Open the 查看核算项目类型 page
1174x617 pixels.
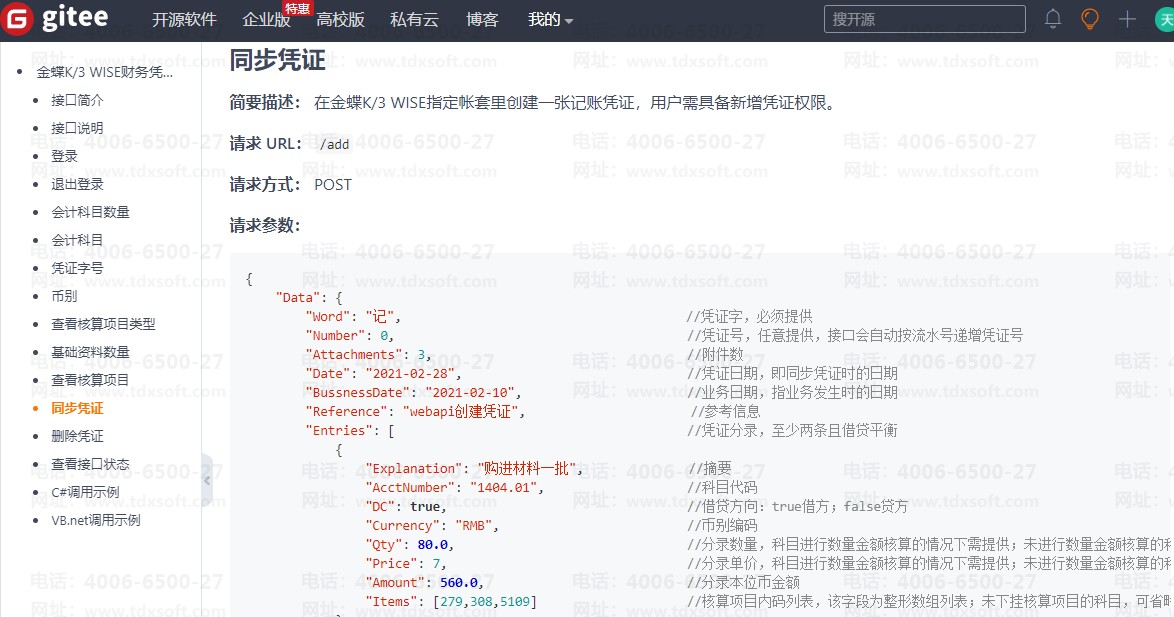103,324
